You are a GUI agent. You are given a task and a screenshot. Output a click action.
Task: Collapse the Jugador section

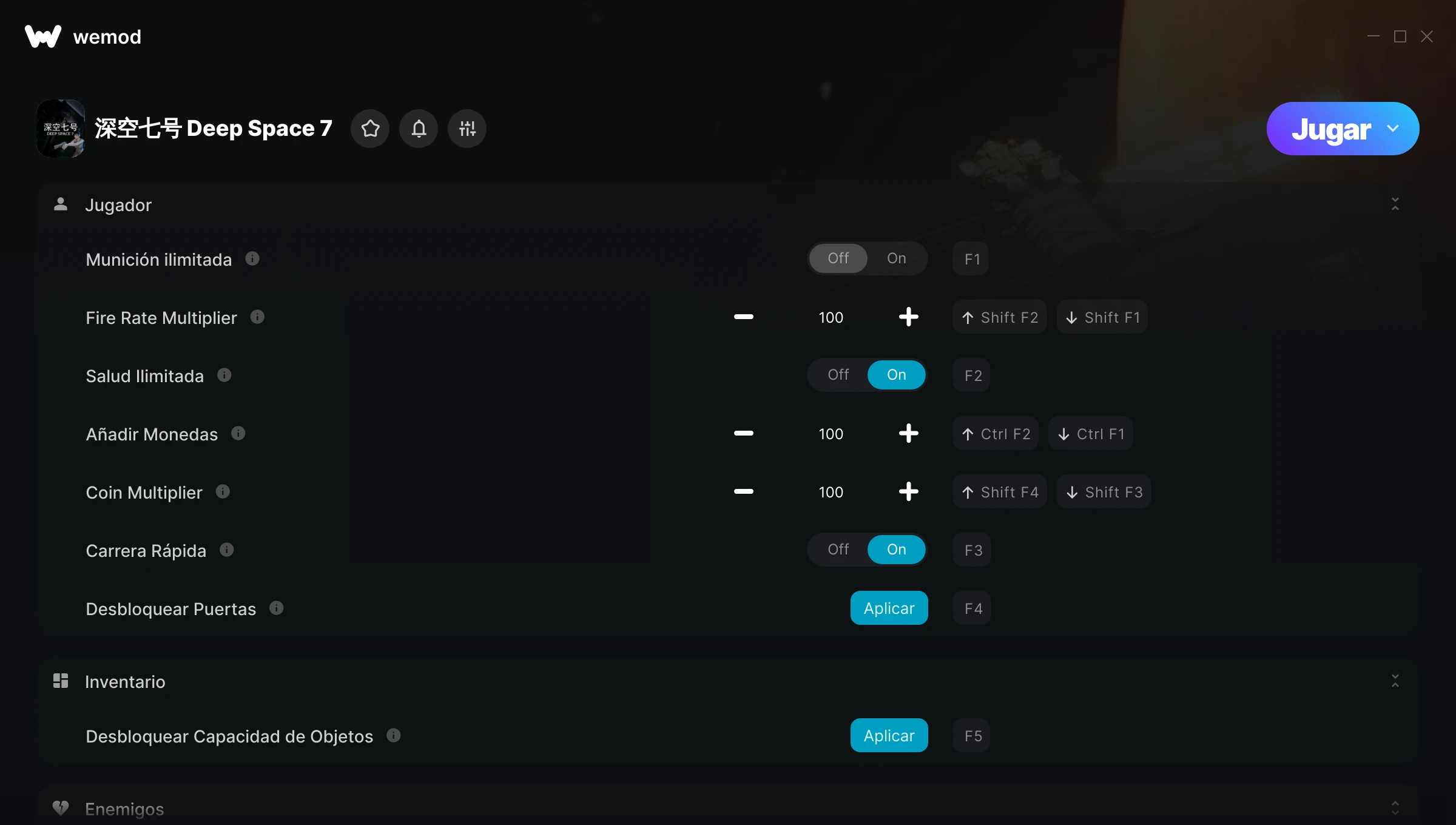tap(1395, 204)
